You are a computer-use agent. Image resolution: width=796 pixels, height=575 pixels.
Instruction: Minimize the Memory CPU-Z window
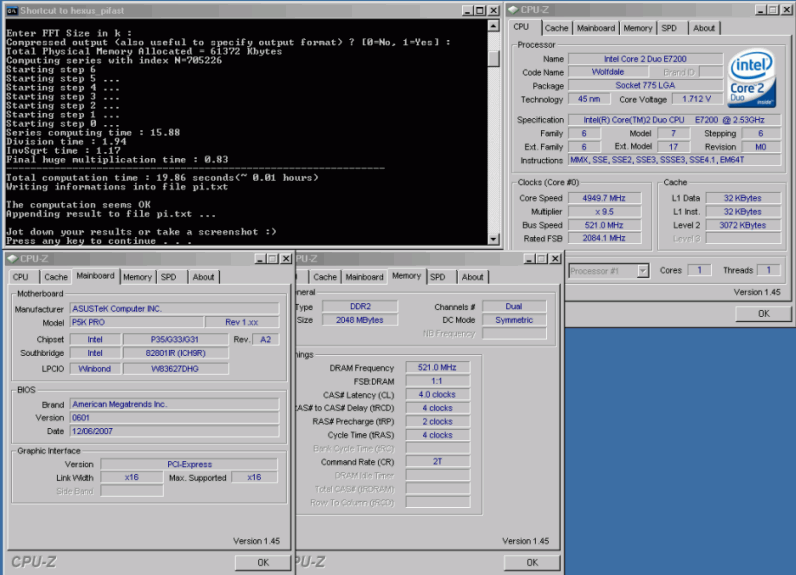529,259
